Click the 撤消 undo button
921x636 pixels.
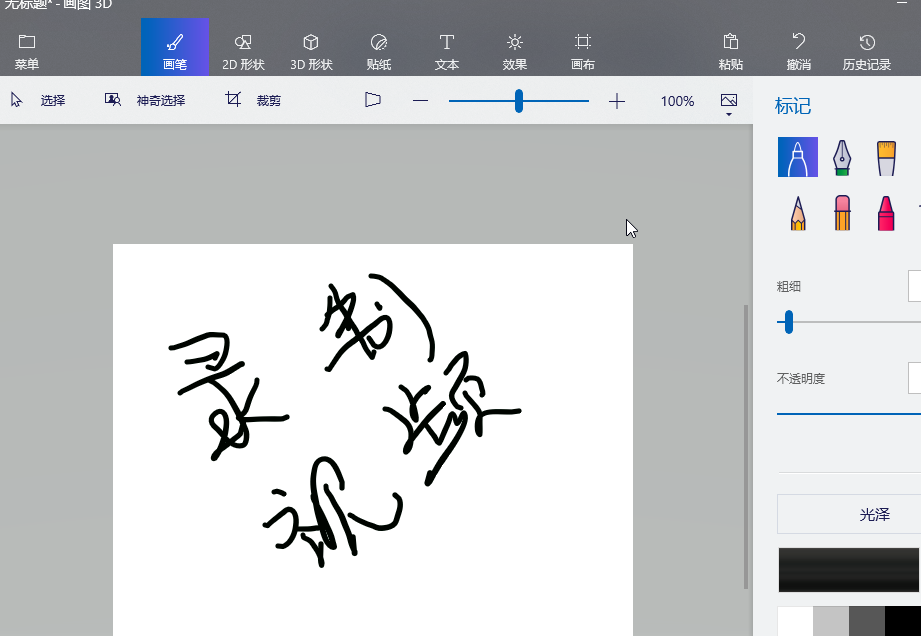click(x=798, y=51)
